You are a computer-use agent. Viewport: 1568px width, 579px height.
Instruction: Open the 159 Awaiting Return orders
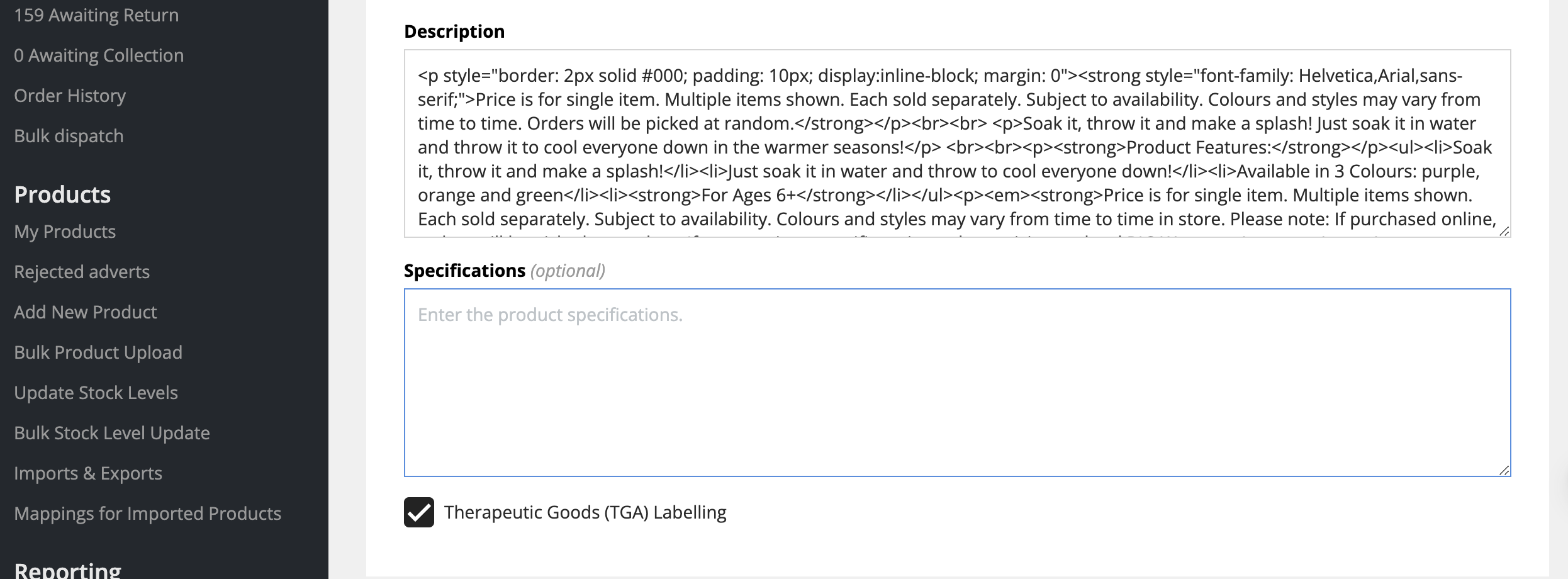coord(96,15)
